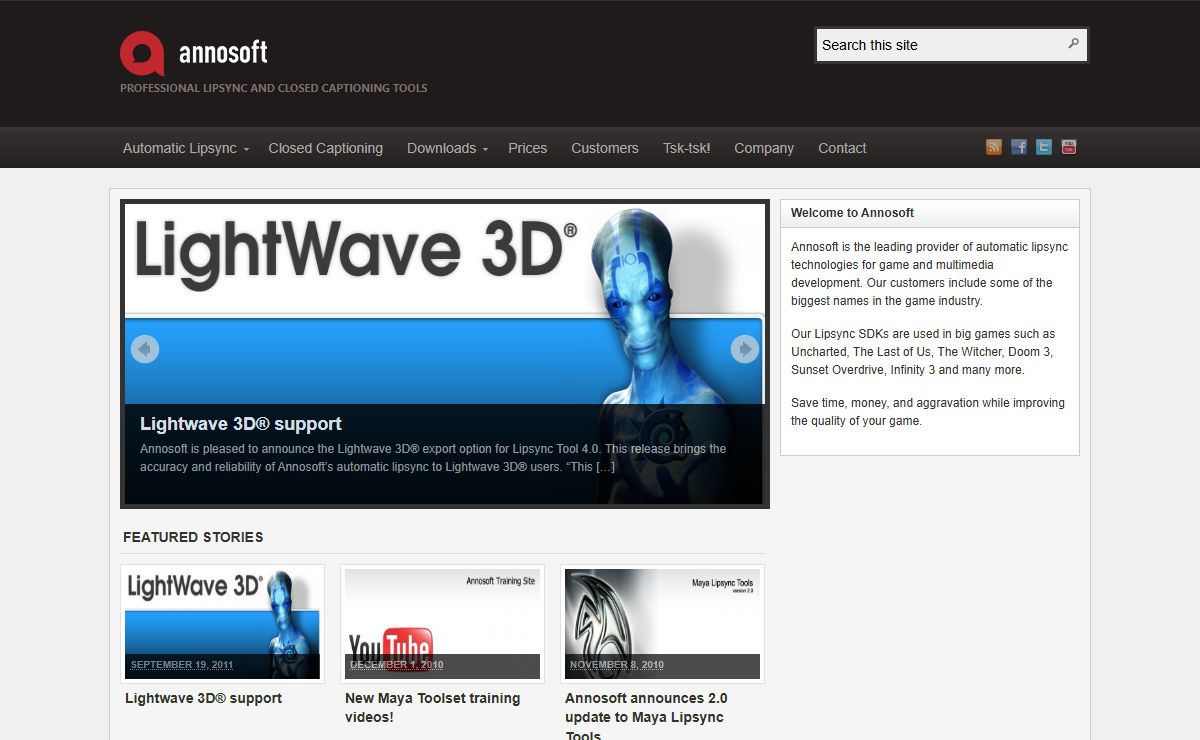Open the Twitter social icon
Image resolution: width=1200 pixels, height=740 pixels.
coord(1044,147)
